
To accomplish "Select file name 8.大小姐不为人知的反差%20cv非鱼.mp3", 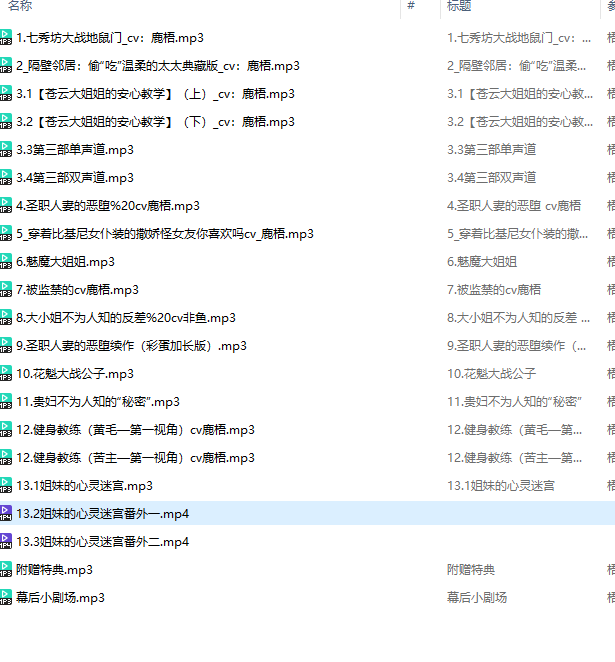I will (x=126, y=317).
